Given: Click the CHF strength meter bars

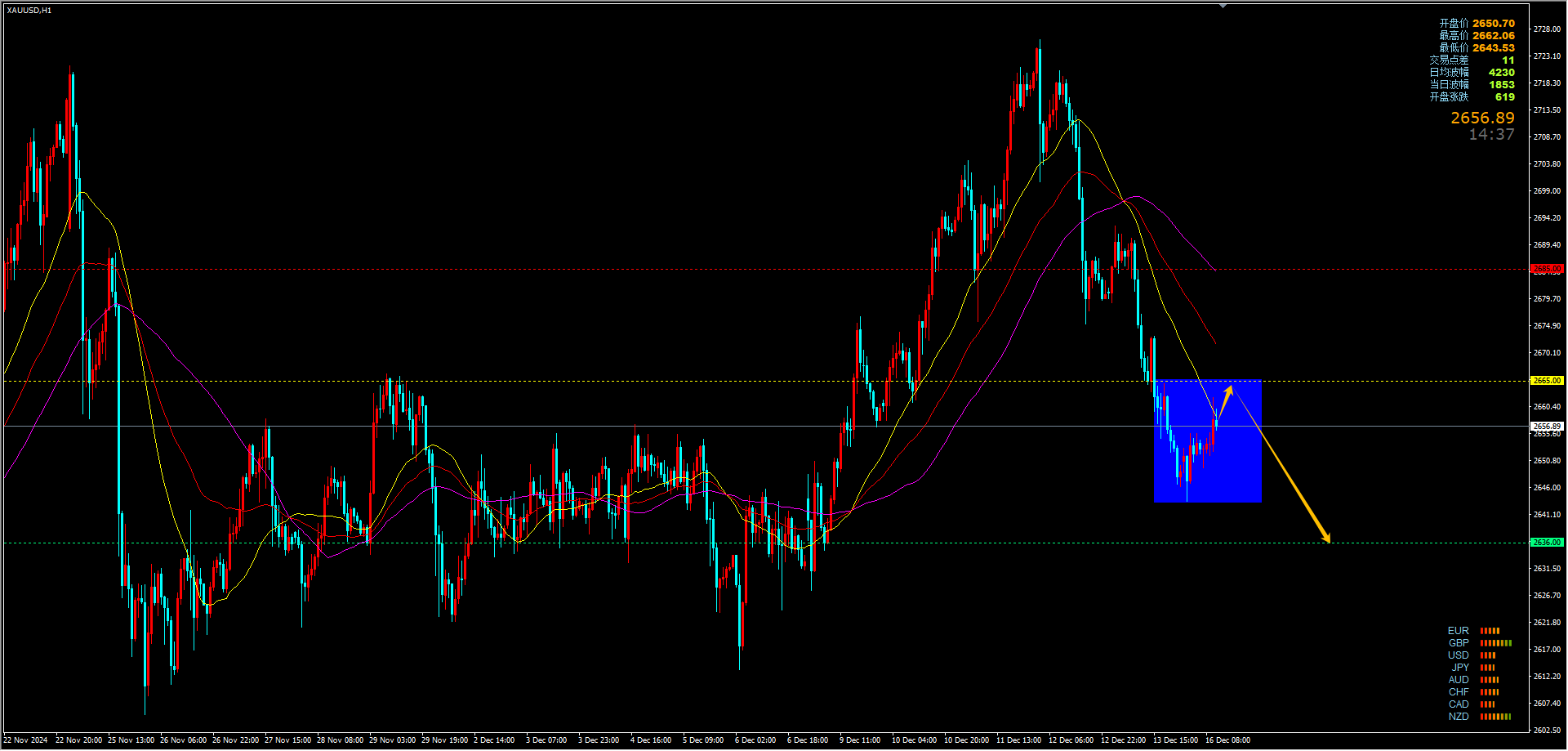Looking at the screenshot, I should [1490, 692].
